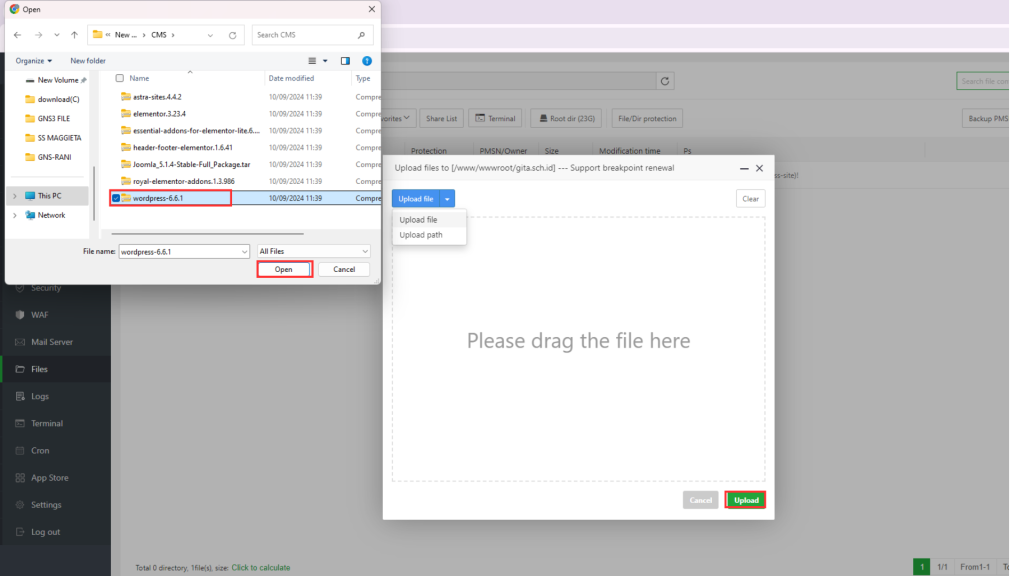Click the Upload file split-button arrow
This screenshot has width=1024, height=576.
coord(448,199)
